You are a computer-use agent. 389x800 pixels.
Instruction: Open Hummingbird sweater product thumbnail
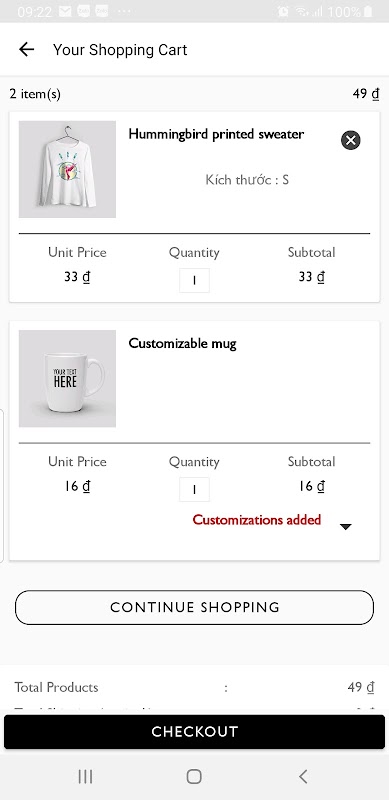[67, 169]
